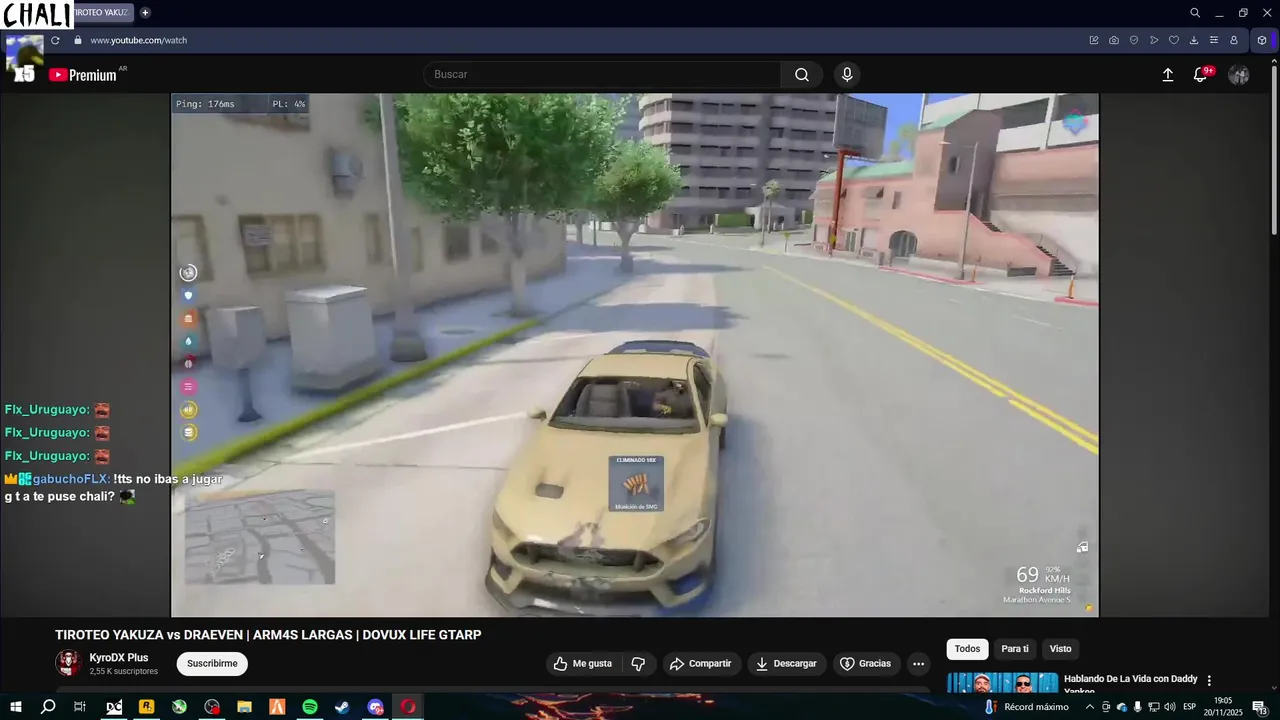Image resolution: width=1280 pixels, height=720 pixels.
Task: Open the clock showing 19:05
Action: (x=1223, y=707)
